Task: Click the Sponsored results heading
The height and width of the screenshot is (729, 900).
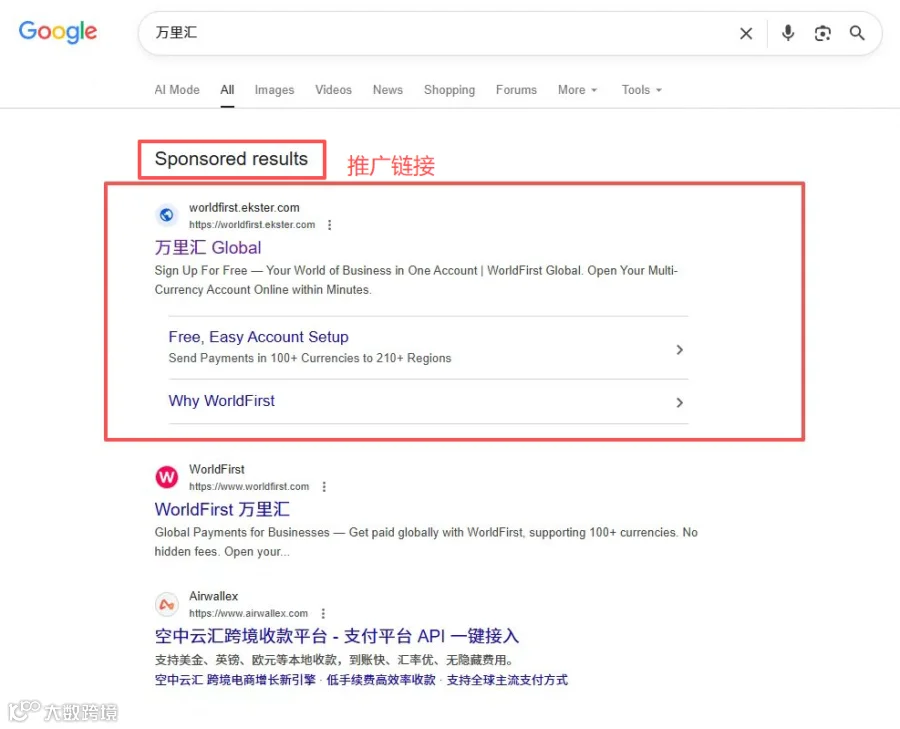Action: click(231, 159)
